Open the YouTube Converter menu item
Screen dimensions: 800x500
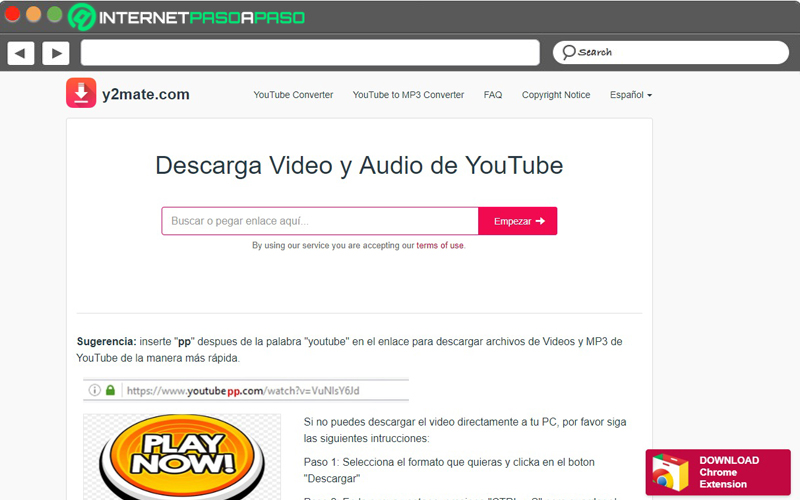pyautogui.click(x=293, y=95)
